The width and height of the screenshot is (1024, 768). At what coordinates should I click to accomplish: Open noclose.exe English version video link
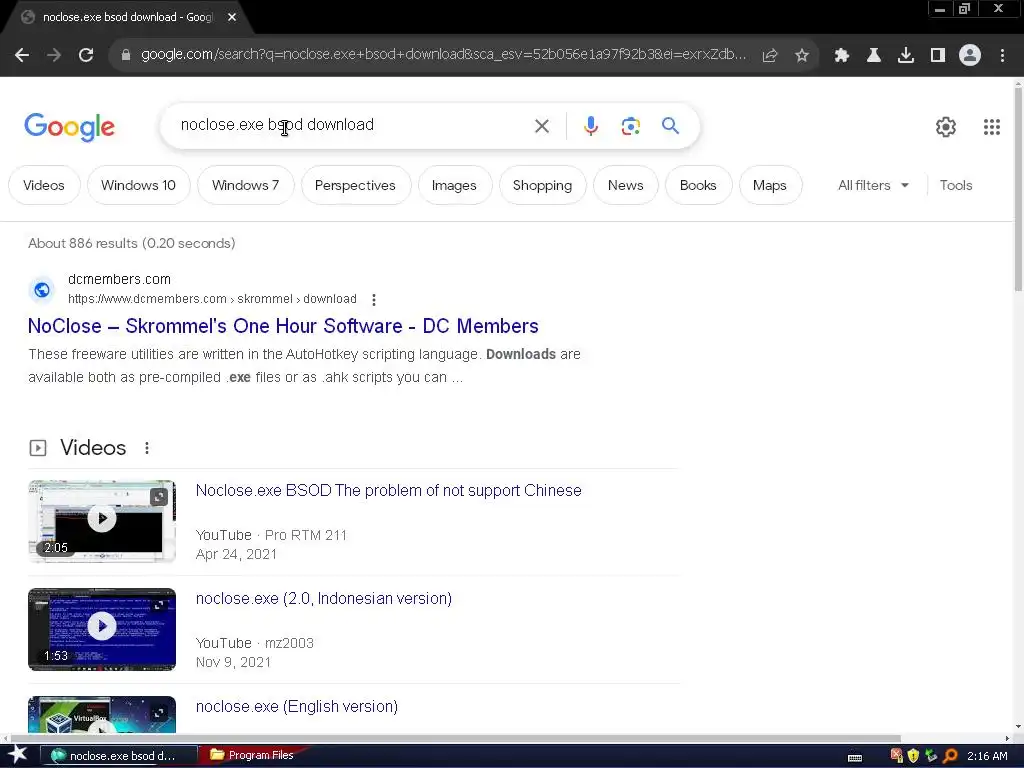[296, 707]
